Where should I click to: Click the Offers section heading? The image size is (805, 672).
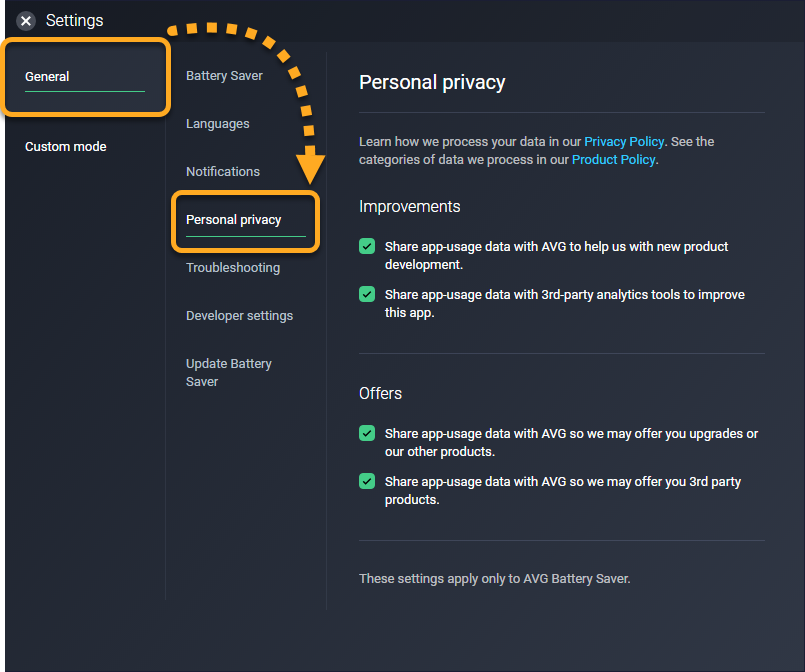pyautogui.click(x=381, y=394)
